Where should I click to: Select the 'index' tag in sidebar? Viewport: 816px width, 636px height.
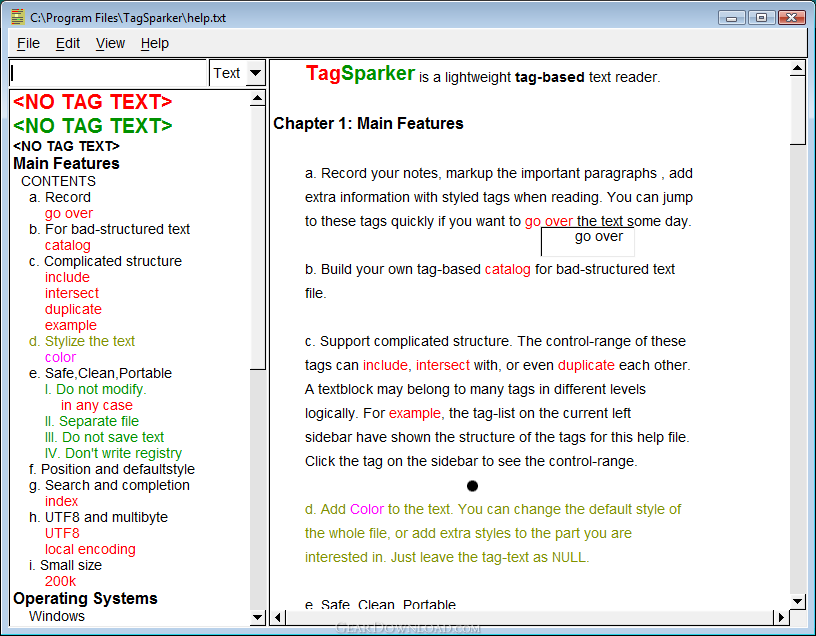click(x=61, y=501)
